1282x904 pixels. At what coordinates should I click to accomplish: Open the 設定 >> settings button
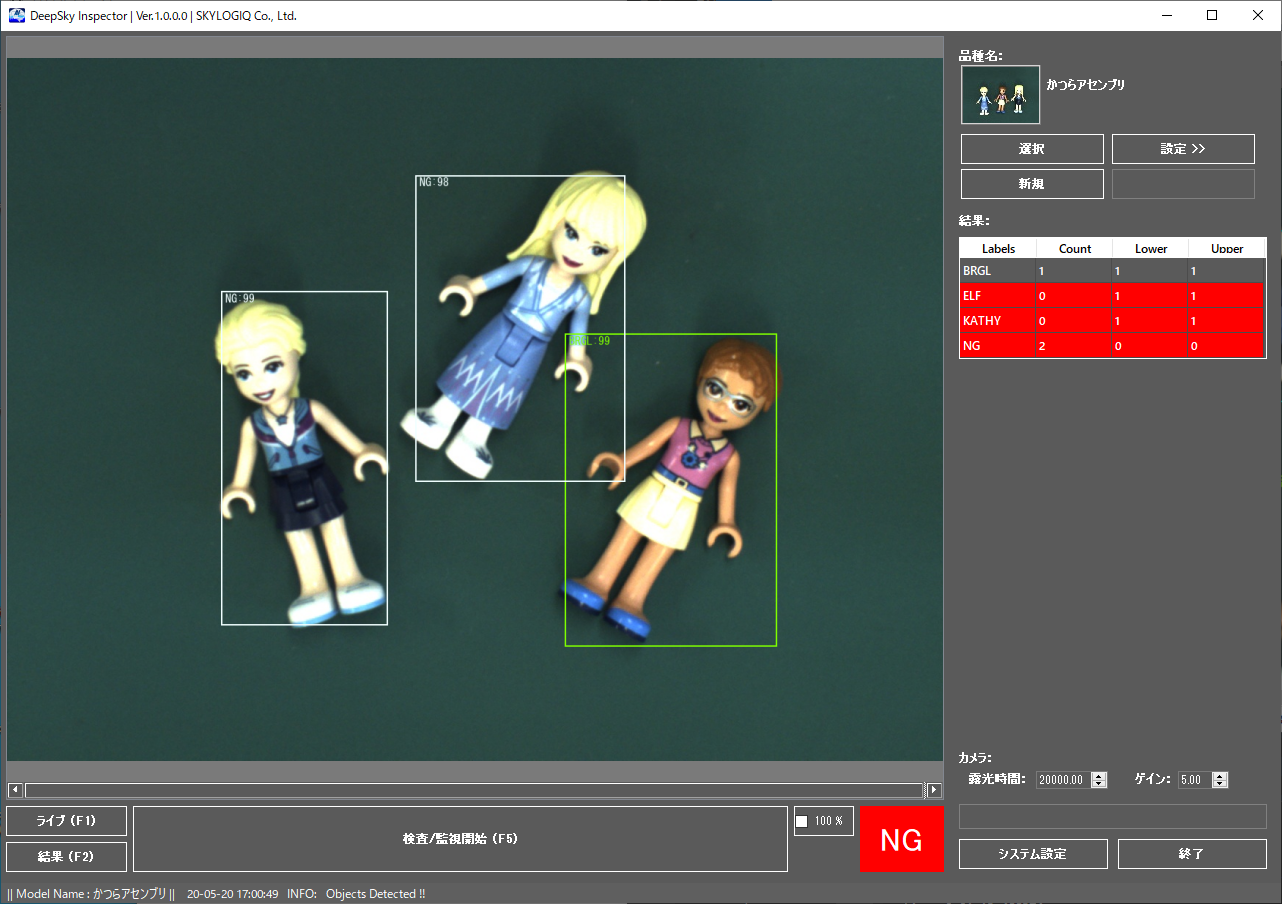[x=1183, y=149]
